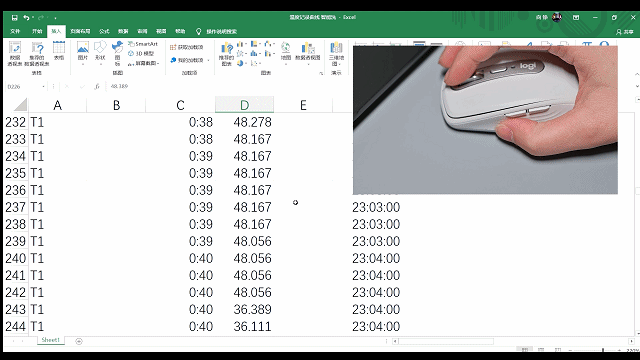Insert a hierarchy chart
Viewport: 640px width, 360px height.
[x=255, y=44]
